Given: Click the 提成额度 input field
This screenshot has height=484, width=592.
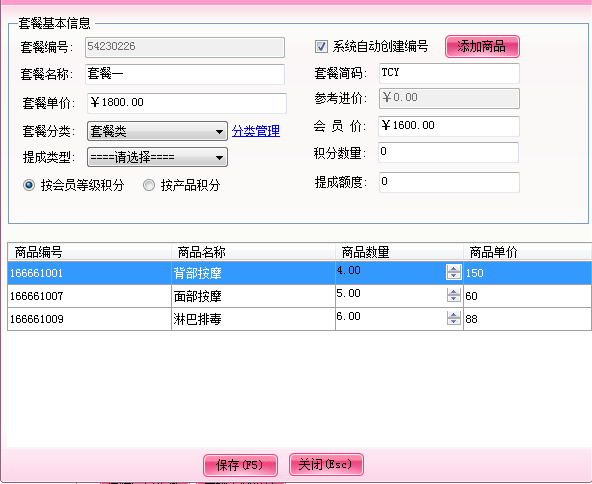Looking at the screenshot, I should point(449,182).
